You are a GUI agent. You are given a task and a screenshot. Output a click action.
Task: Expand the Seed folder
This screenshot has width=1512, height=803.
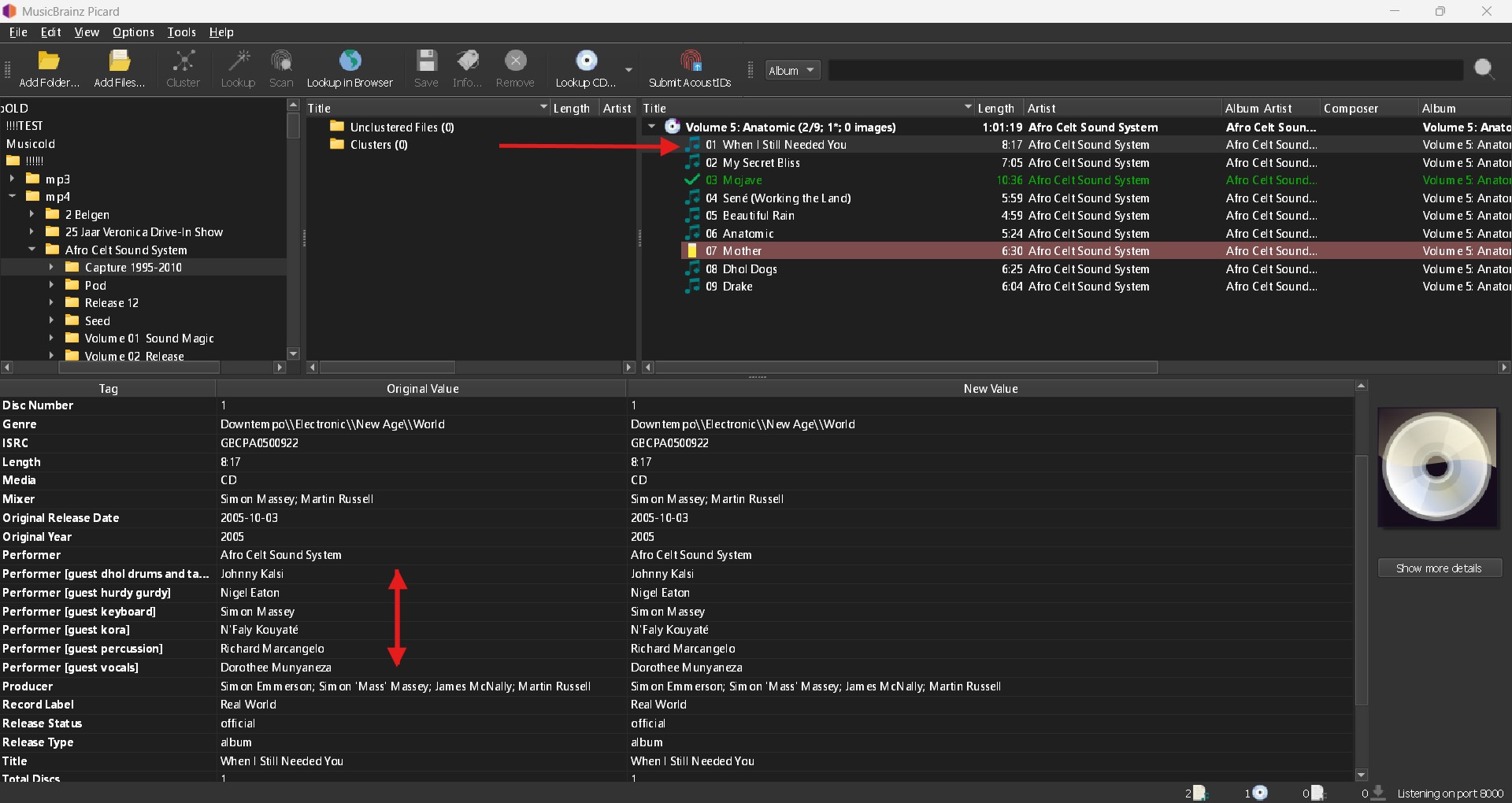tap(51, 320)
